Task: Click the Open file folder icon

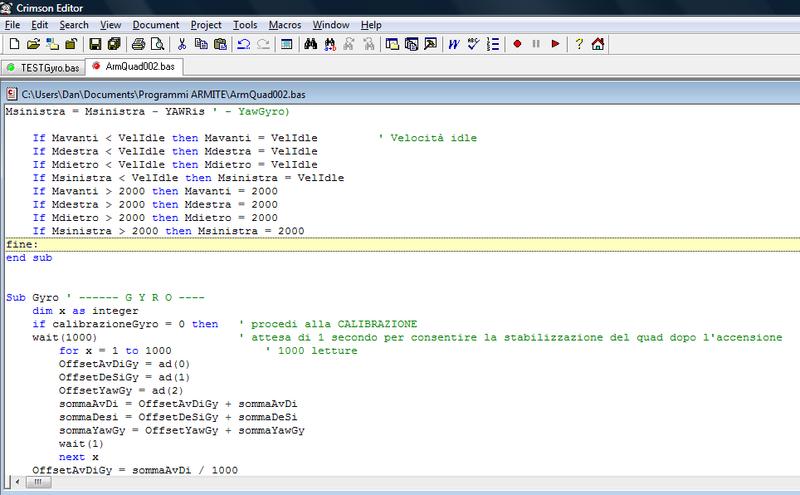Action: pos(33,44)
